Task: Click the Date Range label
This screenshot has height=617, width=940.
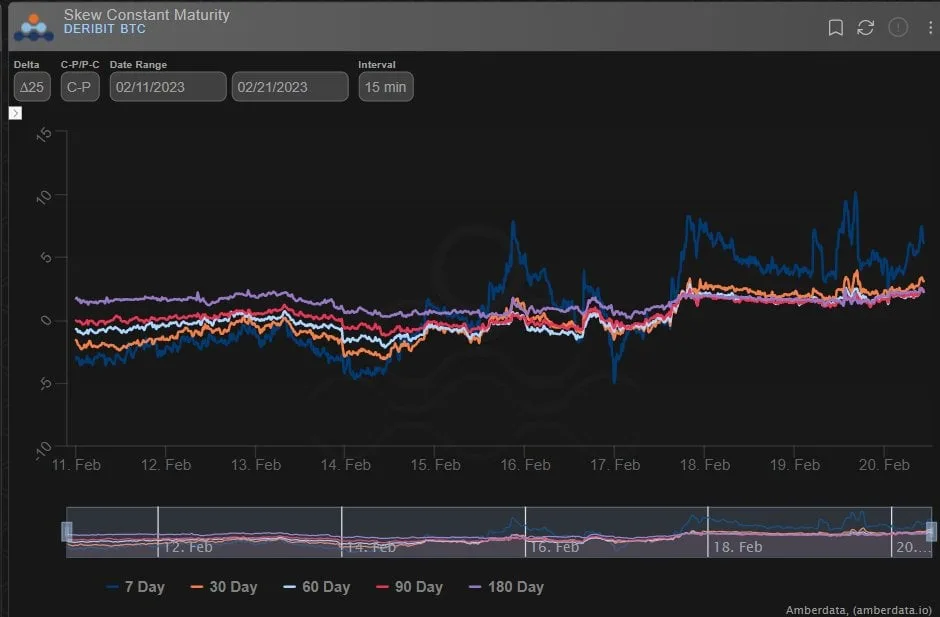Action: pos(138,65)
